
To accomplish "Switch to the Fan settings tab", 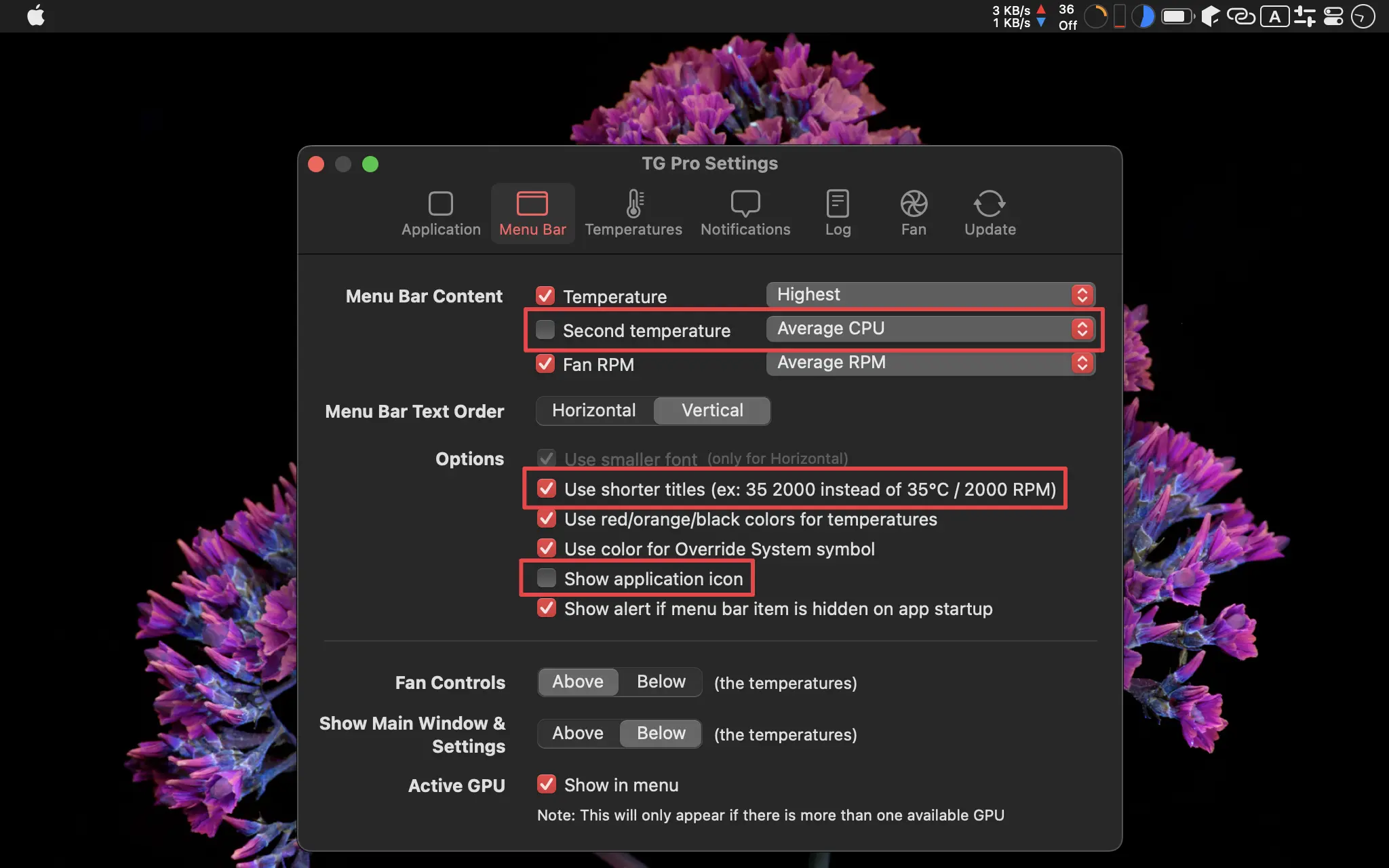I will 913,213.
